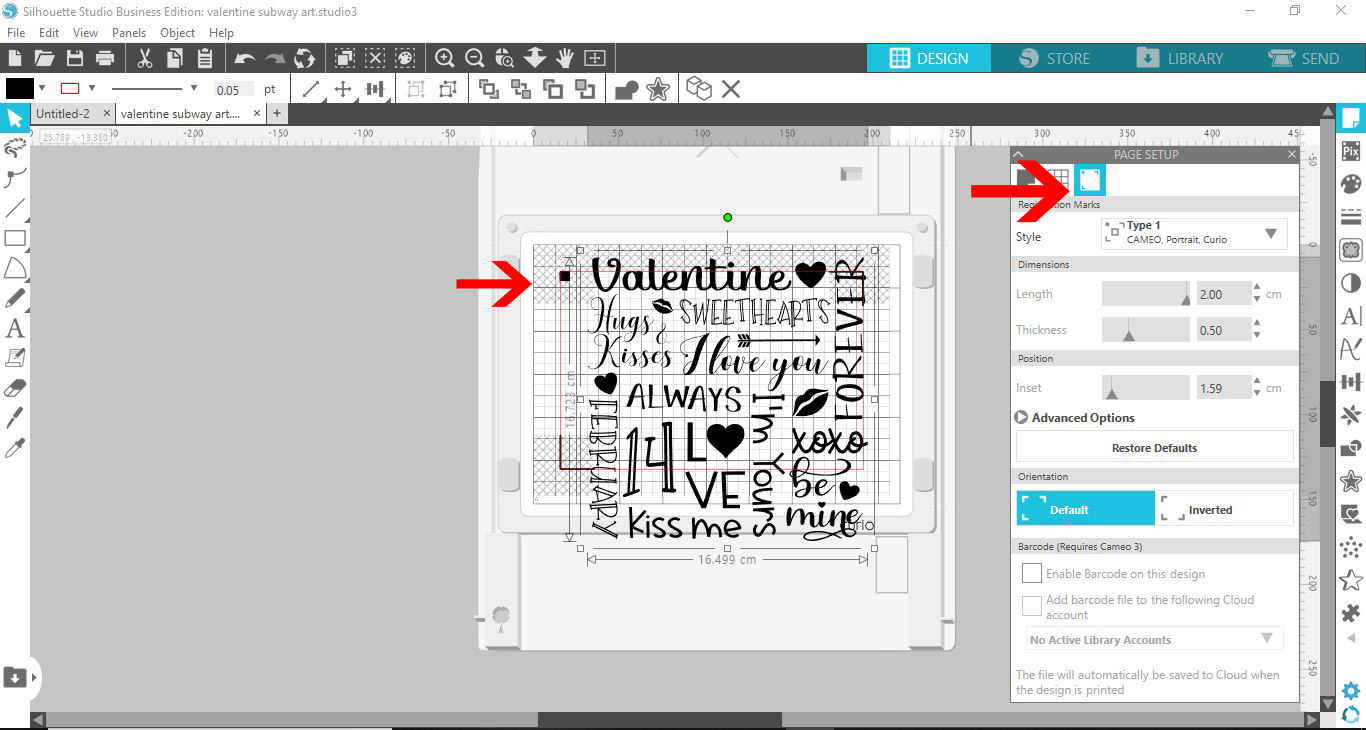Undo the last action

(245, 58)
